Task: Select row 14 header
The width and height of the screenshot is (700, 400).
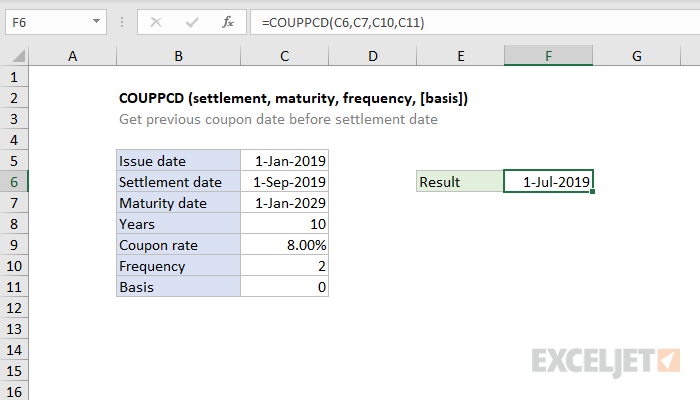Action: coord(14,350)
